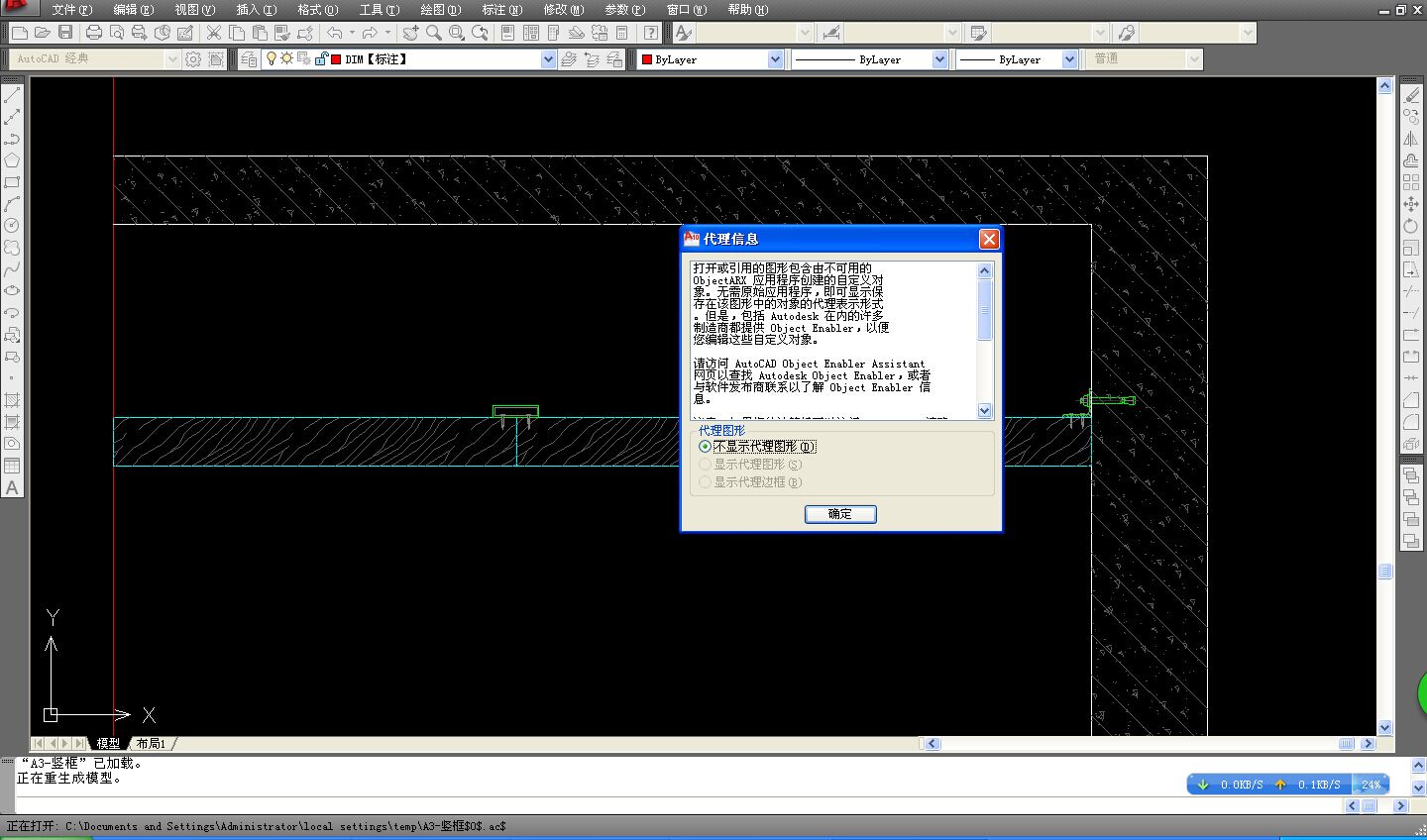Select the Multiline Text A tool
1427x840 pixels.
coord(12,487)
